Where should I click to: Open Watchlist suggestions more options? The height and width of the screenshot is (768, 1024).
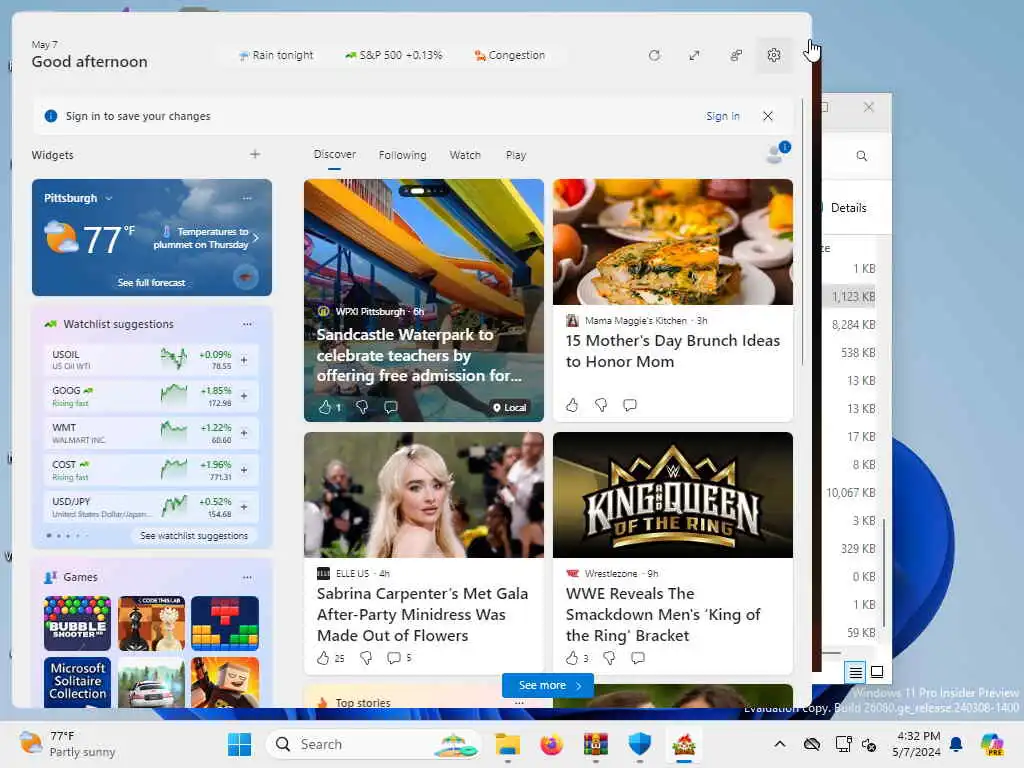pos(247,324)
